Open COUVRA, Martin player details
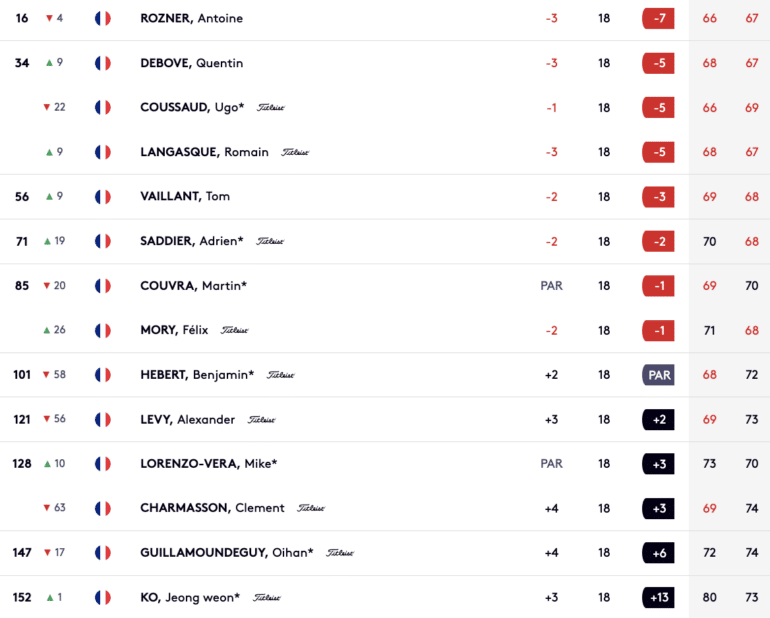770x618 pixels. [x=193, y=285]
